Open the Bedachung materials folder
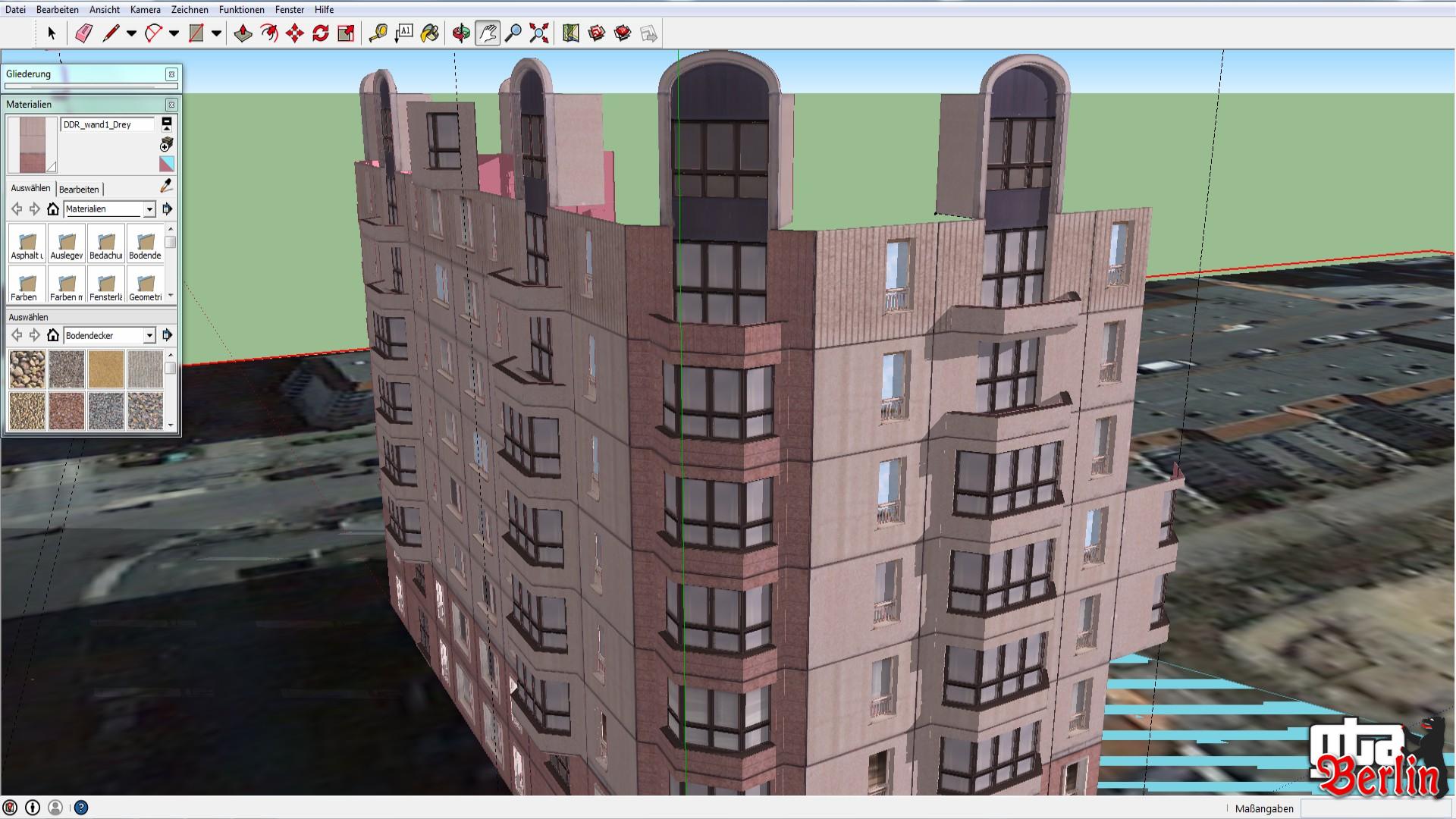The image size is (1456, 819). click(x=106, y=245)
